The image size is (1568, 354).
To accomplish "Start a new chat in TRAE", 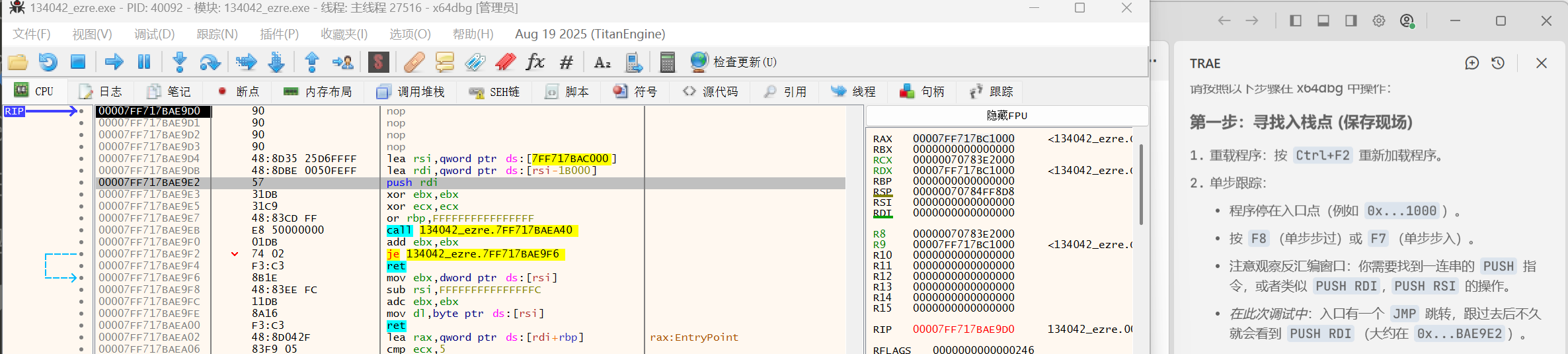I will 1471,63.
